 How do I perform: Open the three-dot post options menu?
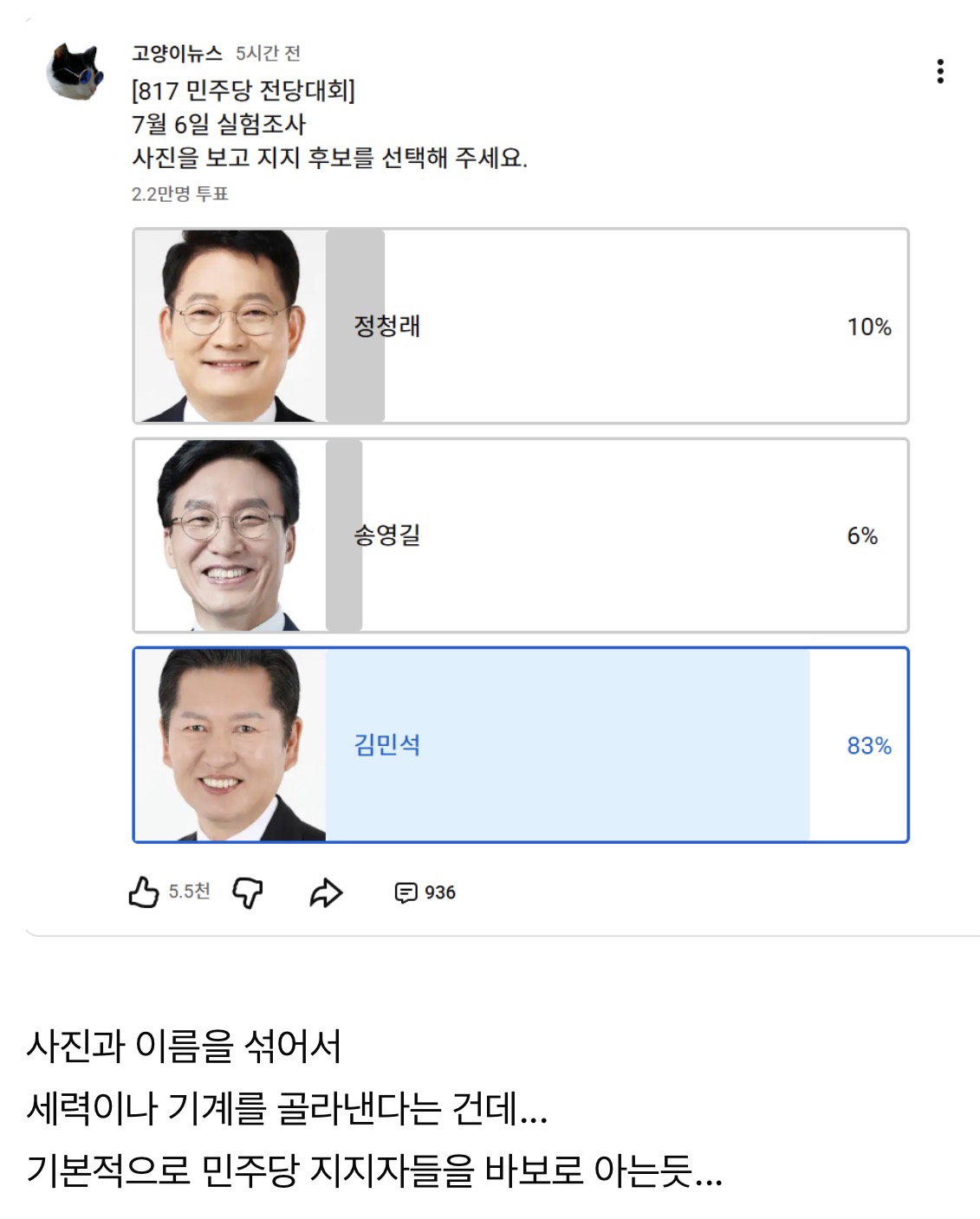pos(940,71)
